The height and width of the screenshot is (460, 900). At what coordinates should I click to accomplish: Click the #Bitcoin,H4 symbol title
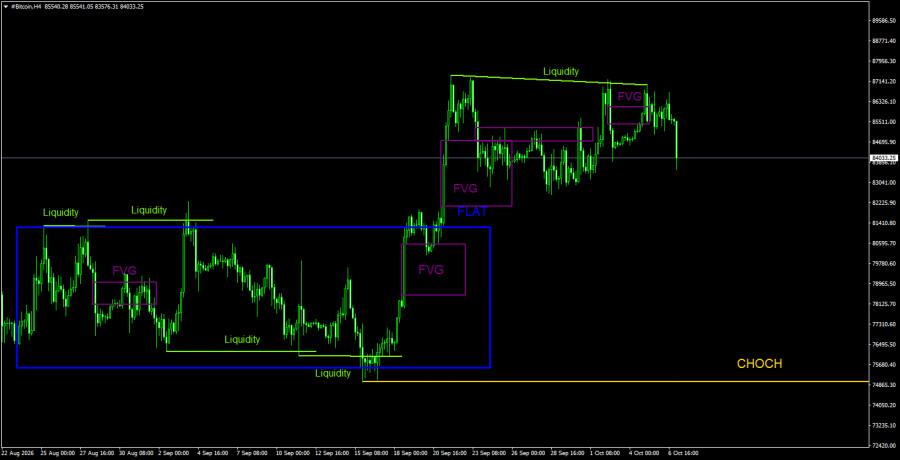coord(26,6)
